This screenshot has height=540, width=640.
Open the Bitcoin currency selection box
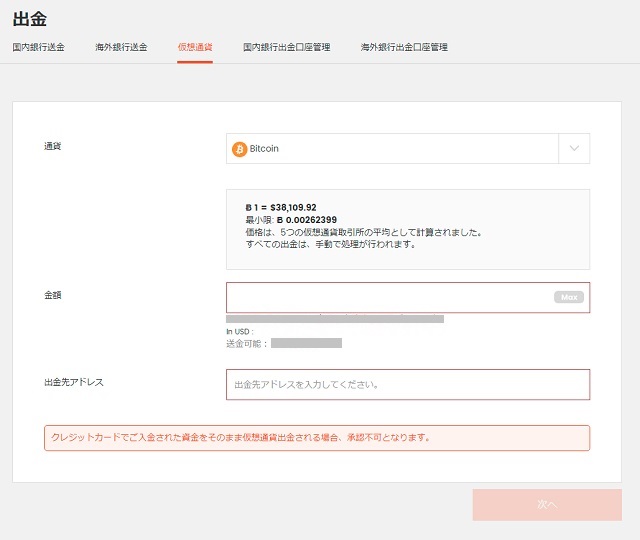point(392,149)
